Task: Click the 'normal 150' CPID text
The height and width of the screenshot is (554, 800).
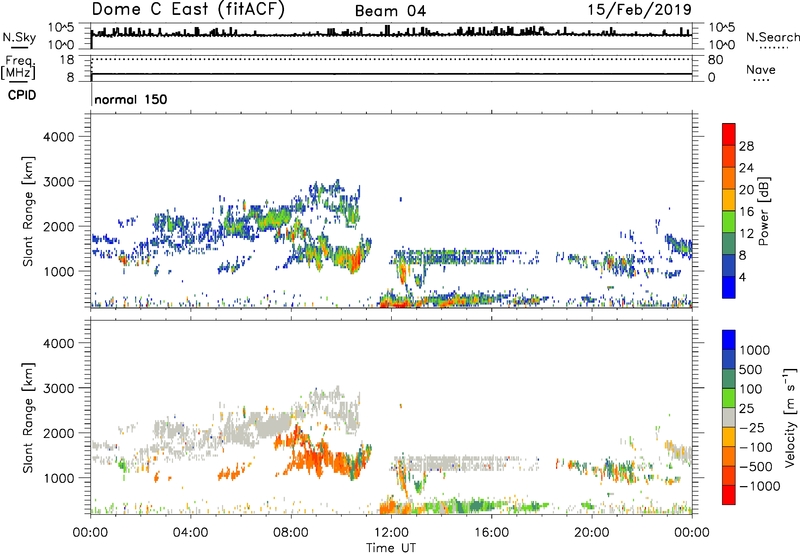Action: [x=131, y=99]
